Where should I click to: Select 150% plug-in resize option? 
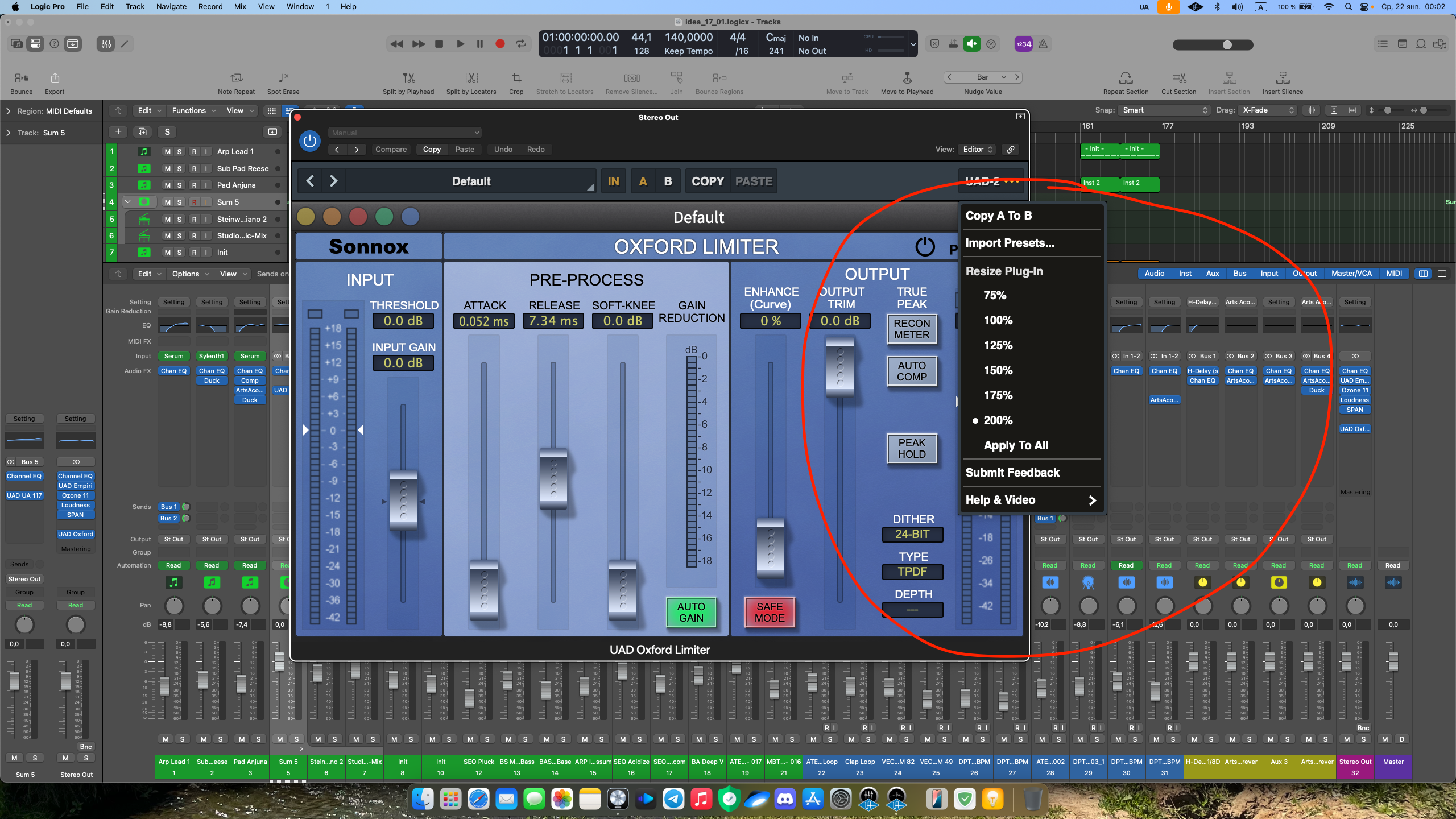click(x=998, y=370)
